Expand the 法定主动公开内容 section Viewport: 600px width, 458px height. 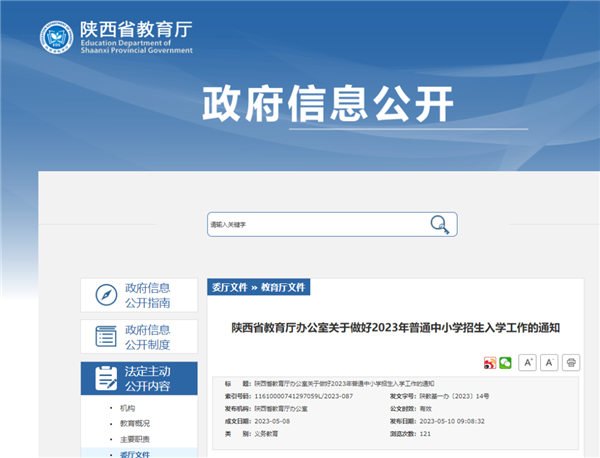147,378
